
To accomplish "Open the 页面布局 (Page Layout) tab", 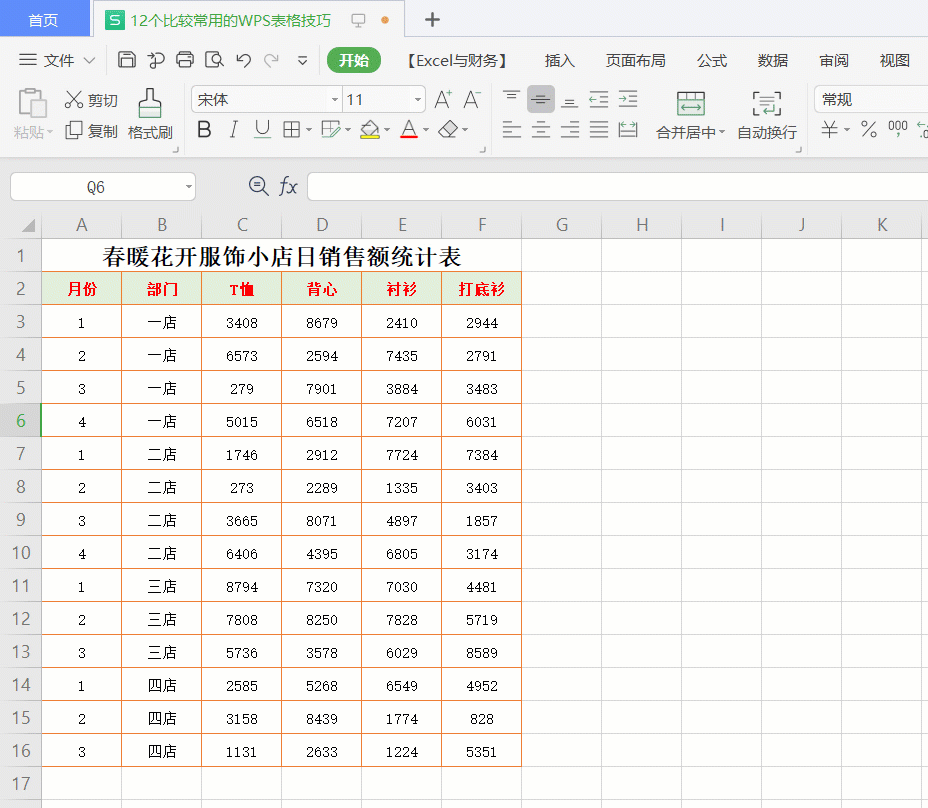I will point(635,61).
